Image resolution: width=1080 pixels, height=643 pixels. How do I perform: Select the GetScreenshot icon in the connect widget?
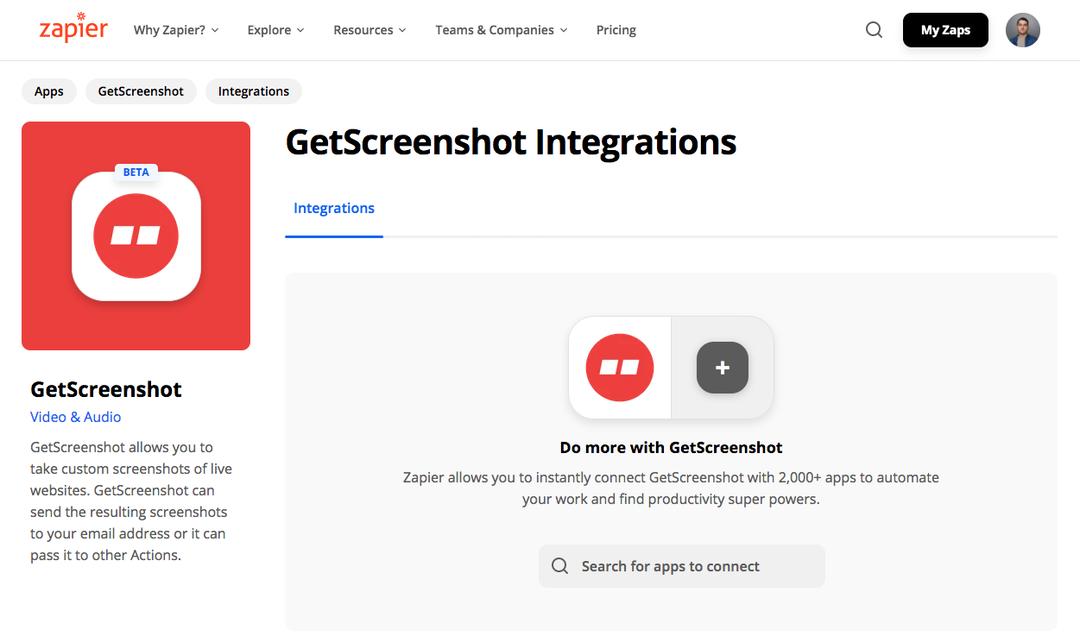pos(619,368)
